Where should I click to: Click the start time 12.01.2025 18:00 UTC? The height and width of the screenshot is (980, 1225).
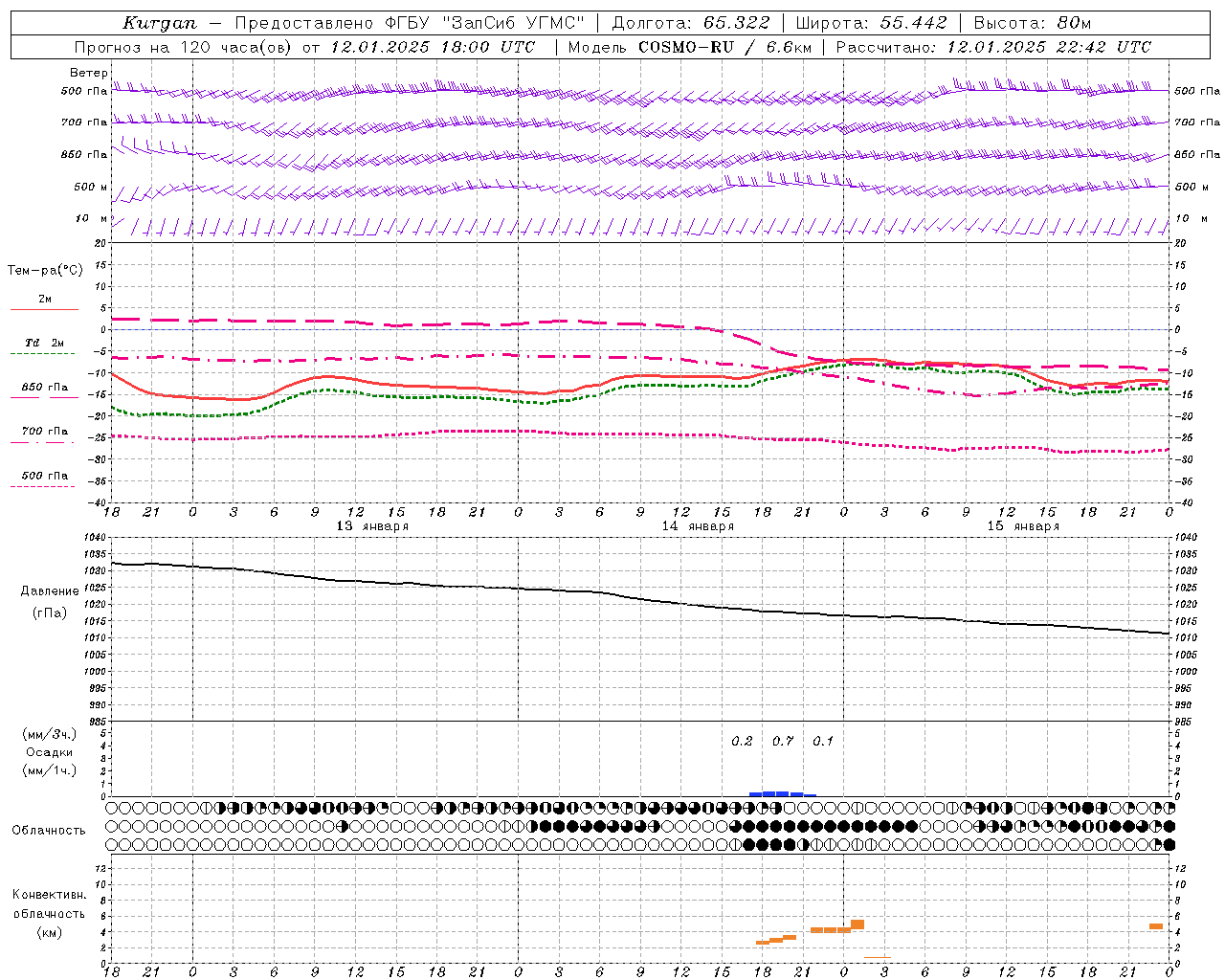(433, 47)
